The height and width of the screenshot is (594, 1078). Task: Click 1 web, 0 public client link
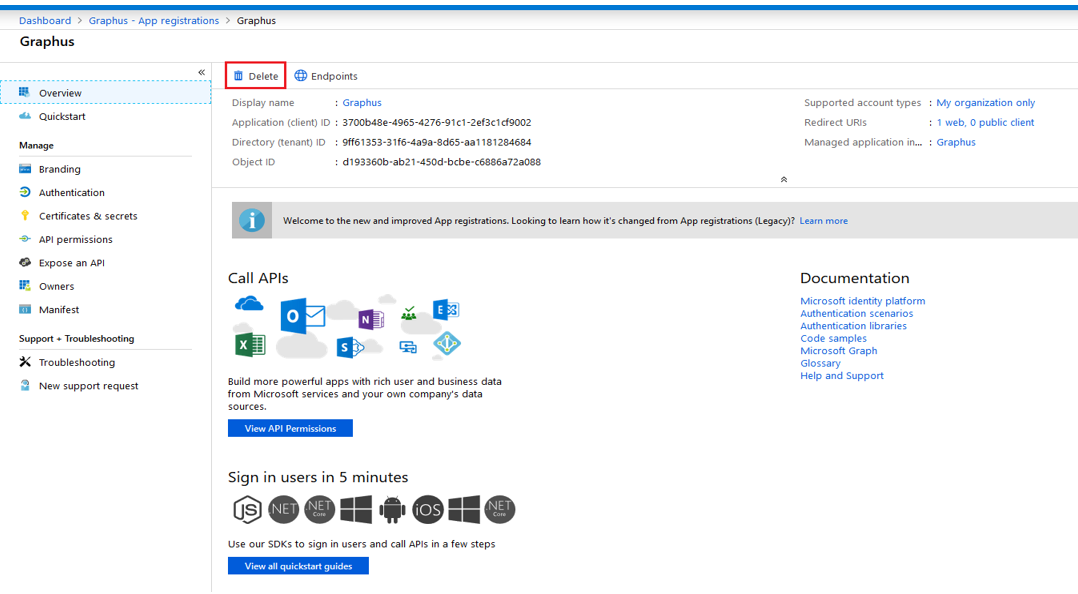coord(985,122)
